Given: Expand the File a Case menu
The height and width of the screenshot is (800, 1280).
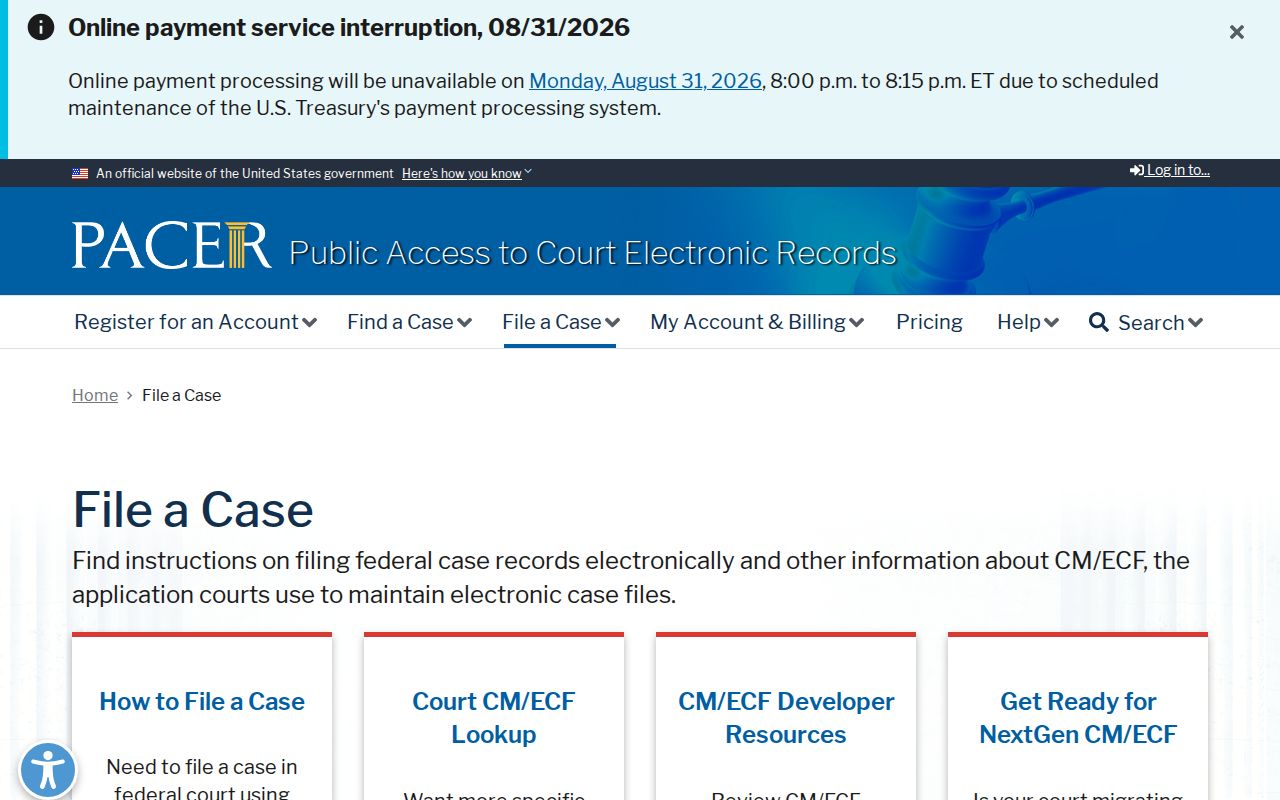Looking at the screenshot, I should (x=561, y=322).
